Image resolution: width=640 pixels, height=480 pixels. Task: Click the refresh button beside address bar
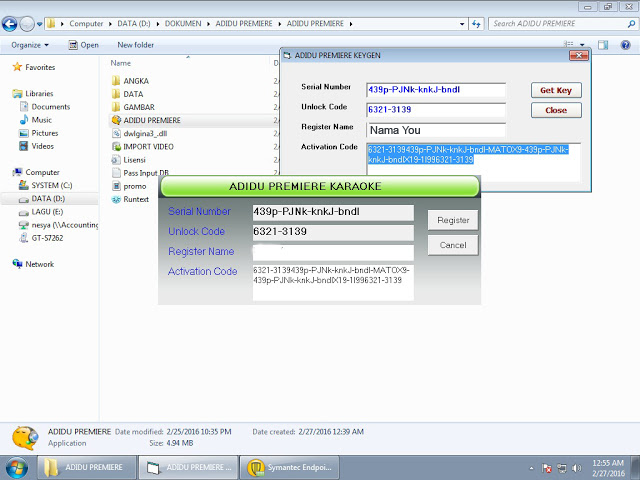click(x=476, y=24)
